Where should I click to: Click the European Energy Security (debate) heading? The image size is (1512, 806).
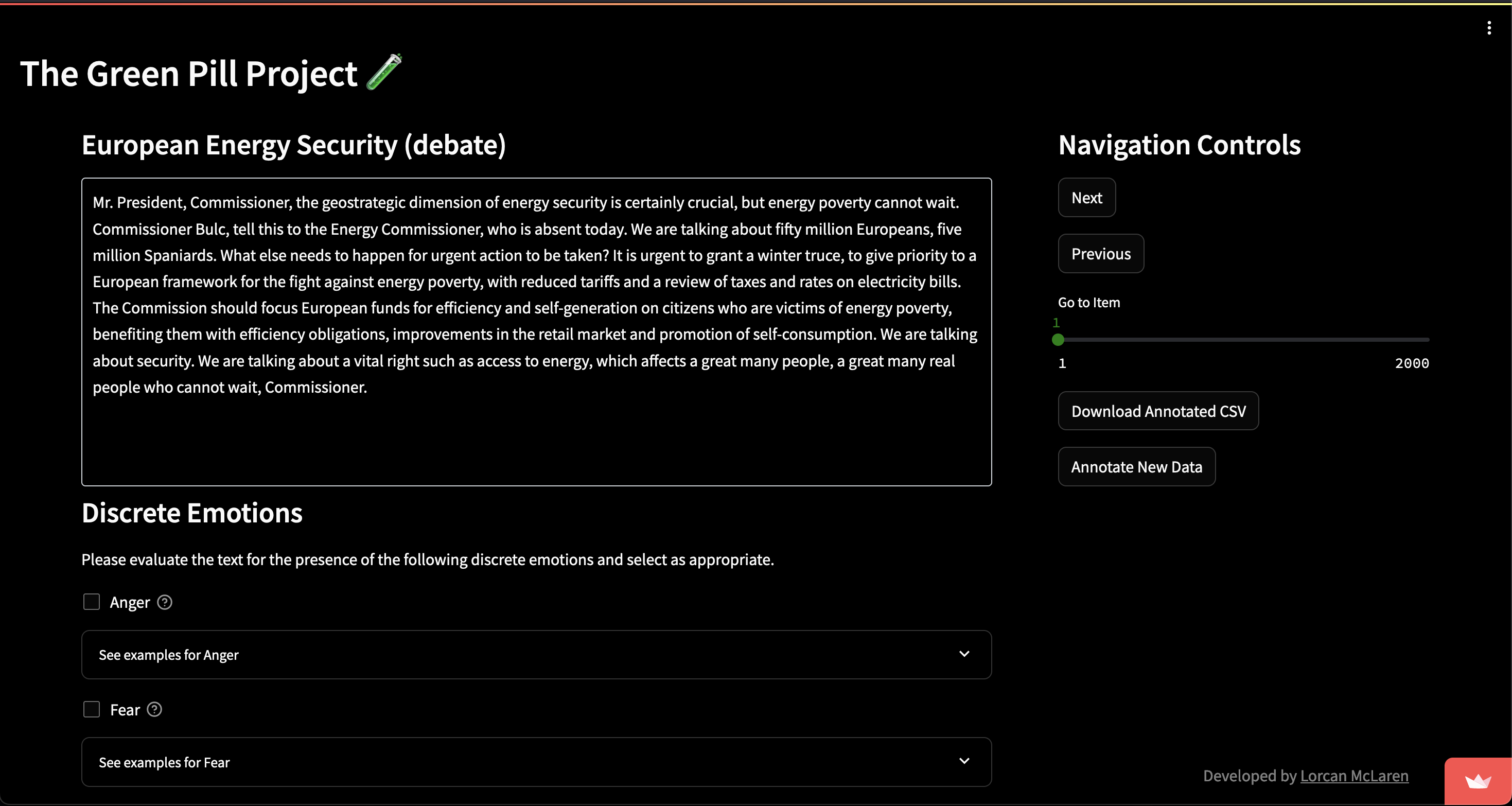[x=293, y=145]
